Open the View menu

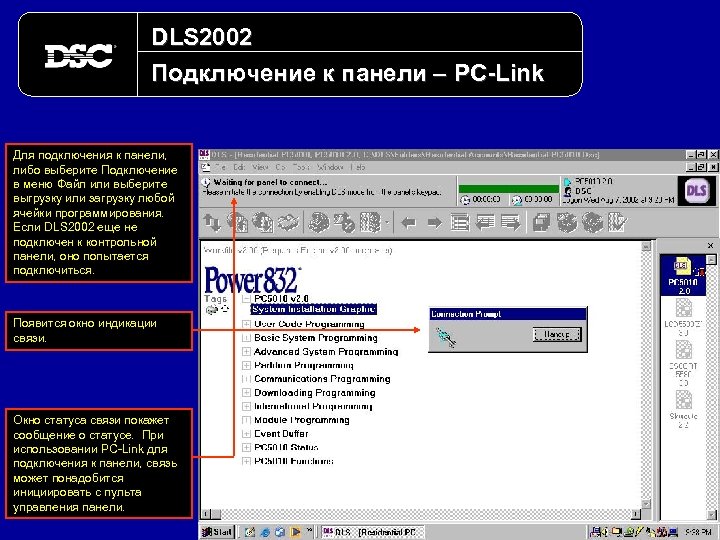260,167
